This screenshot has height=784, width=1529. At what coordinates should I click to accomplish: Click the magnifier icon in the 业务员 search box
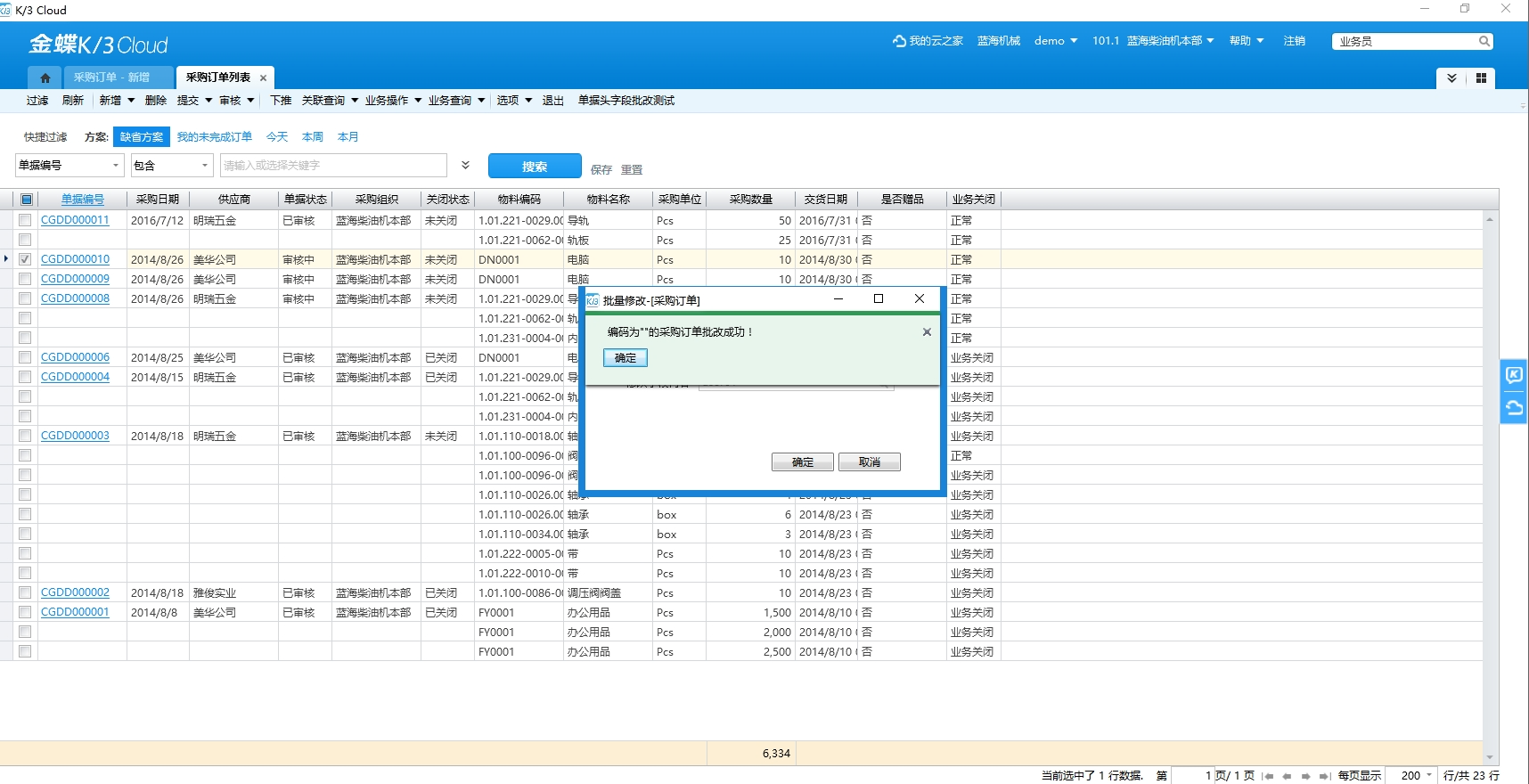(x=1484, y=41)
